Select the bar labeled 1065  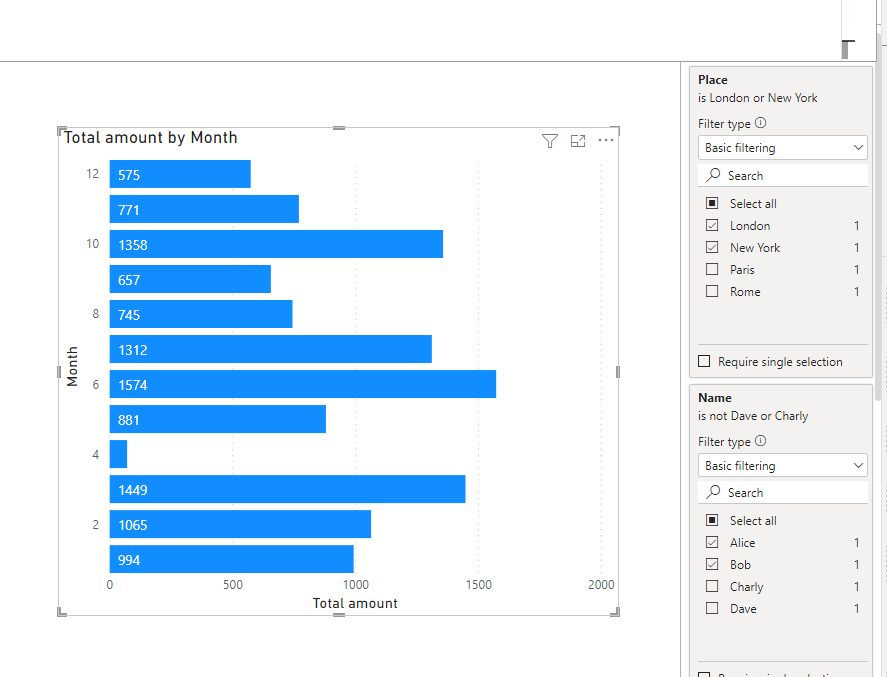coord(240,524)
